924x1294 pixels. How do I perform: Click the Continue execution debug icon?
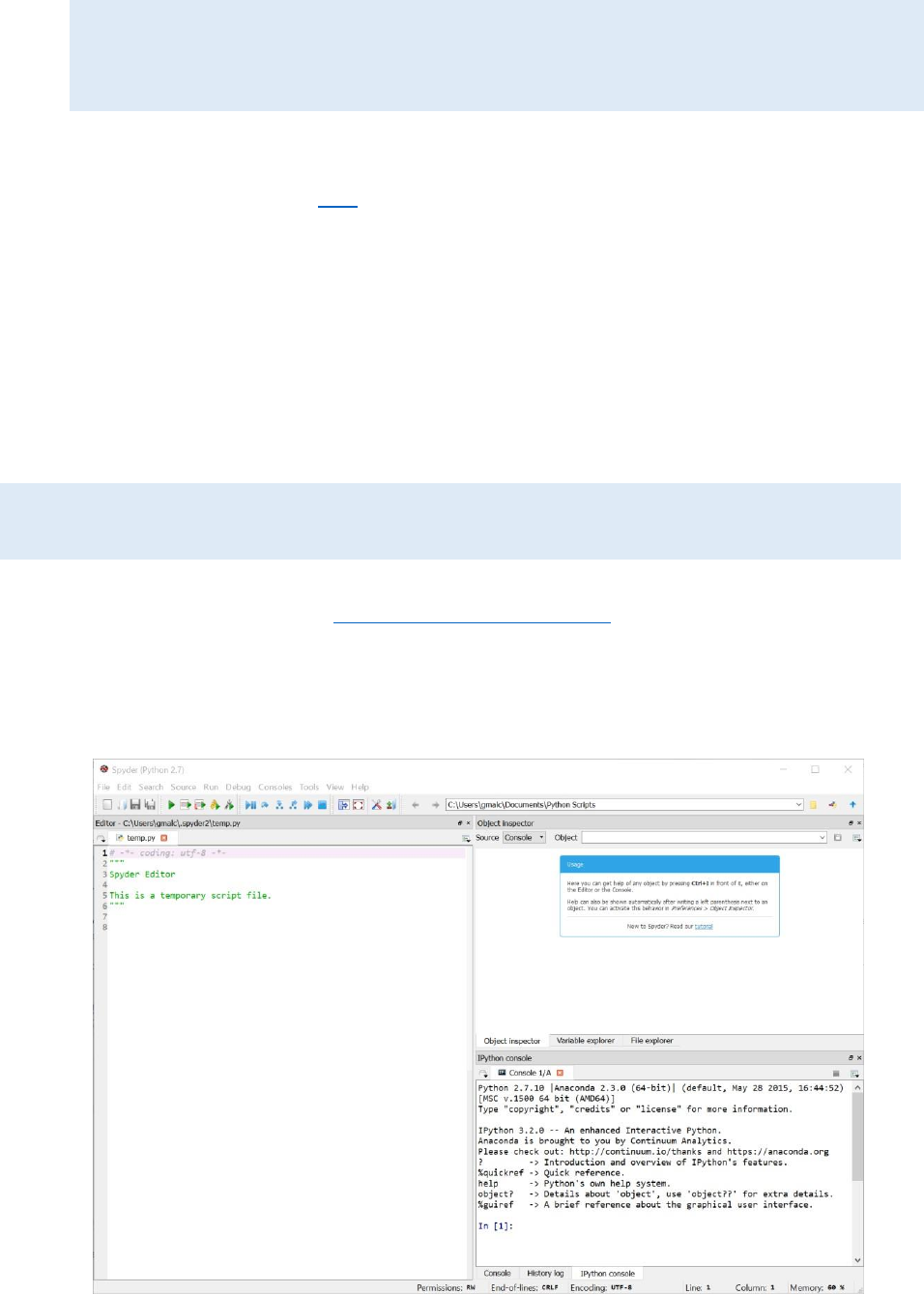tap(307, 804)
